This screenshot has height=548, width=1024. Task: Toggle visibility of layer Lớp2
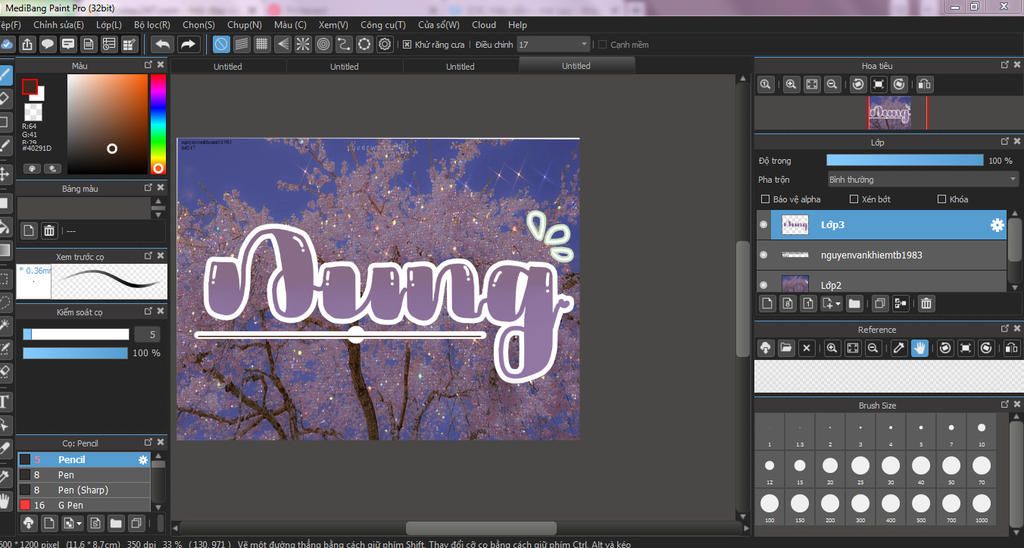pyautogui.click(x=763, y=285)
